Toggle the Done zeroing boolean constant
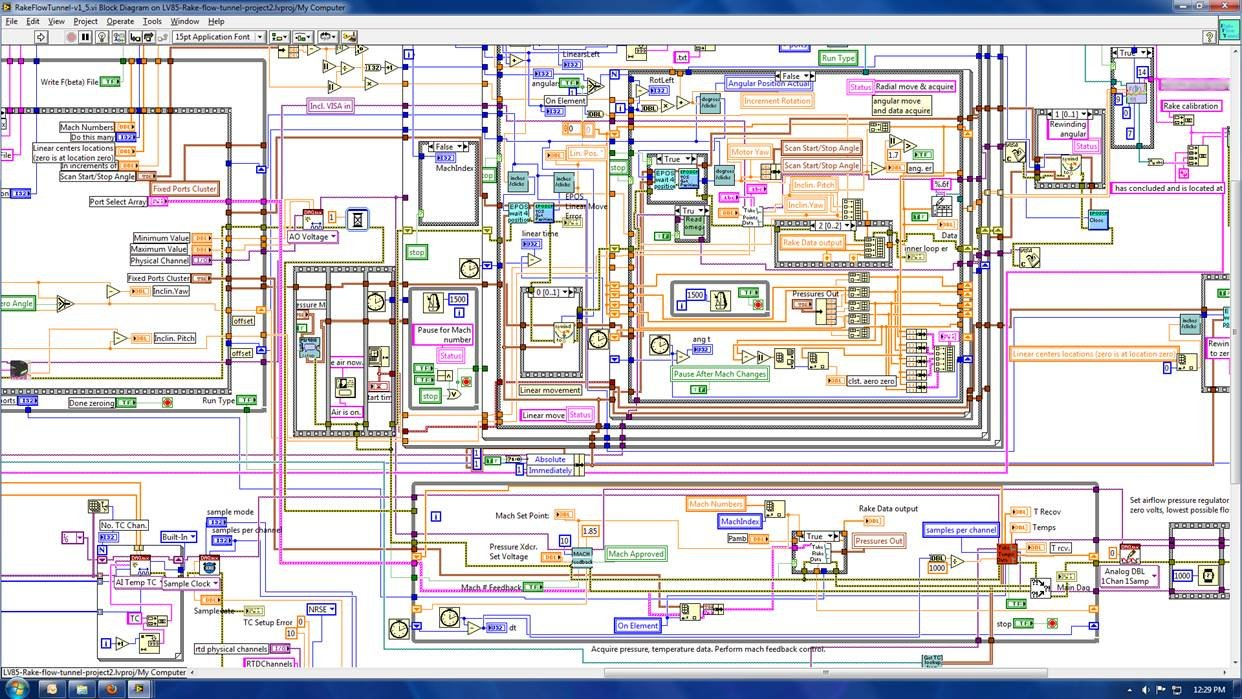The height and width of the screenshot is (699, 1242). (126, 402)
